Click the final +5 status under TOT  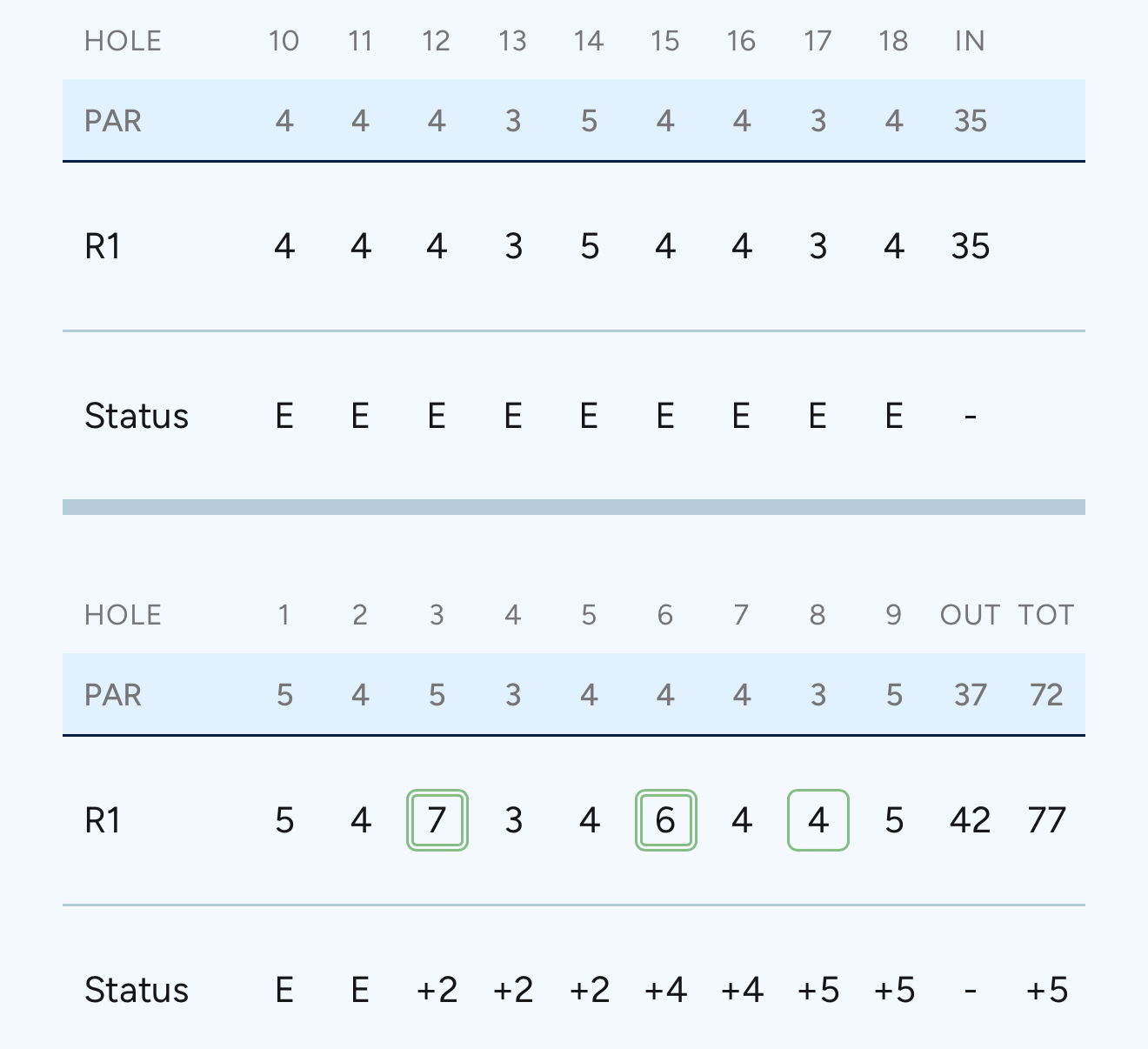(1047, 990)
